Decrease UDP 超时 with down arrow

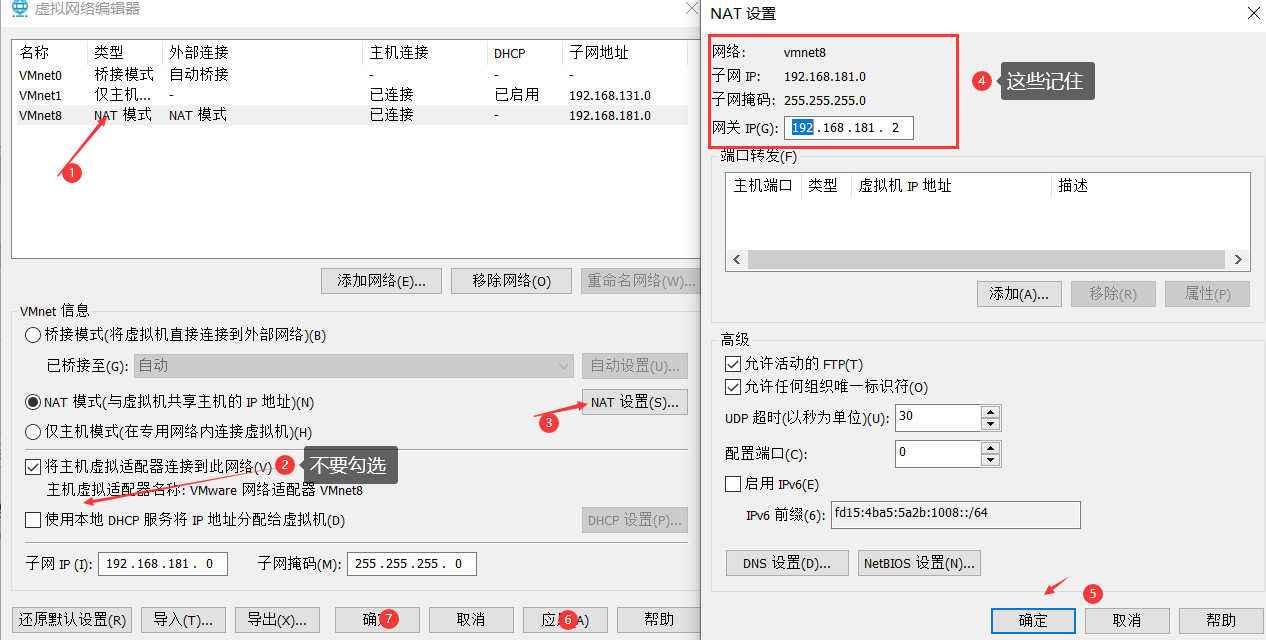[x=990, y=424]
